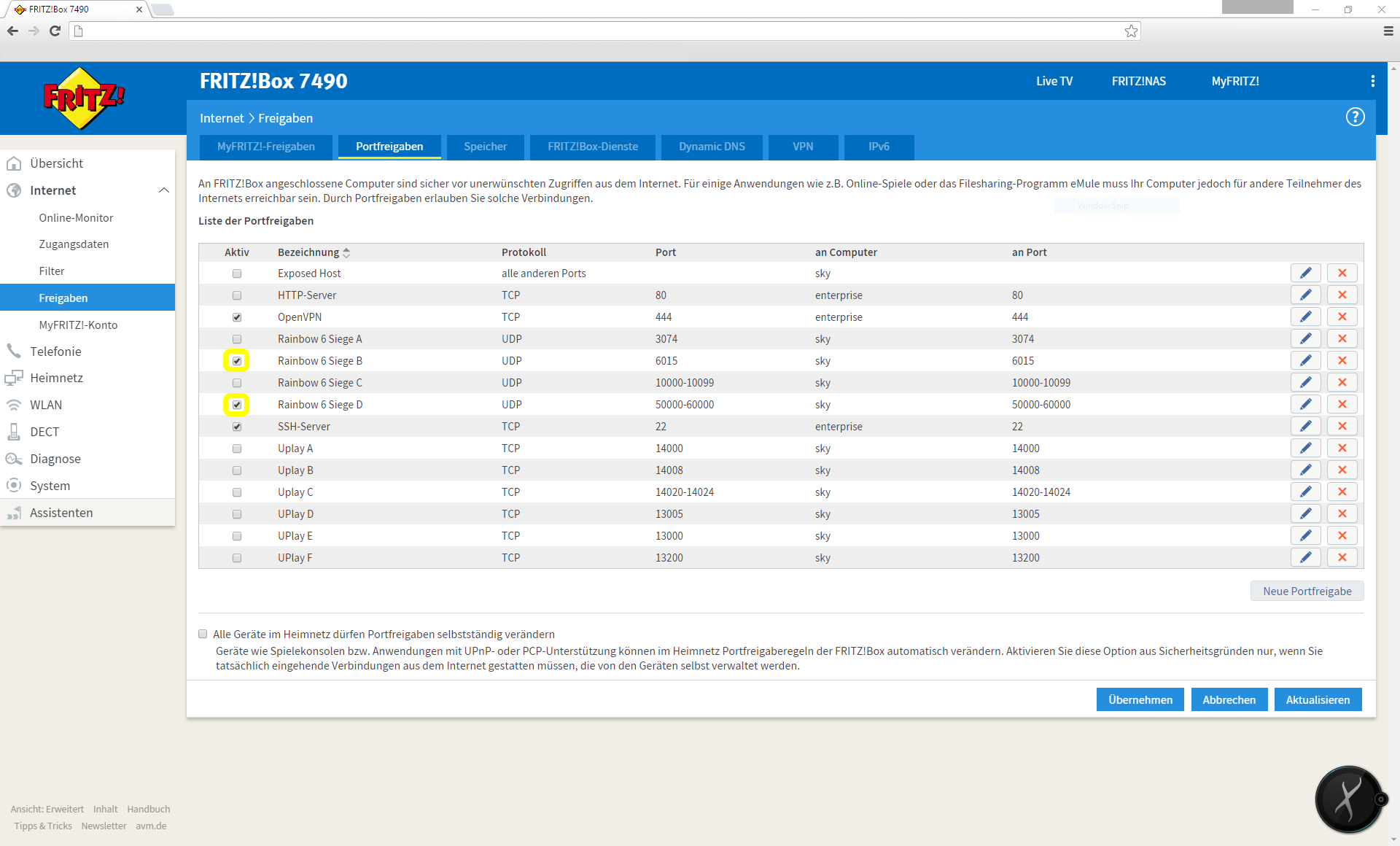The height and width of the screenshot is (846, 1400).
Task: Edit the OpenVPN port rule
Action: point(1305,317)
